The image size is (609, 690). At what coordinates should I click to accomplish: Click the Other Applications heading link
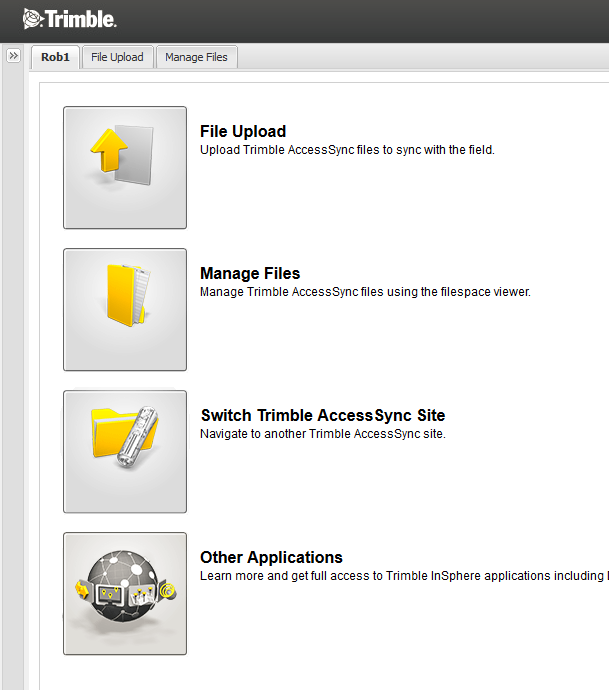click(x=271, y=557)
